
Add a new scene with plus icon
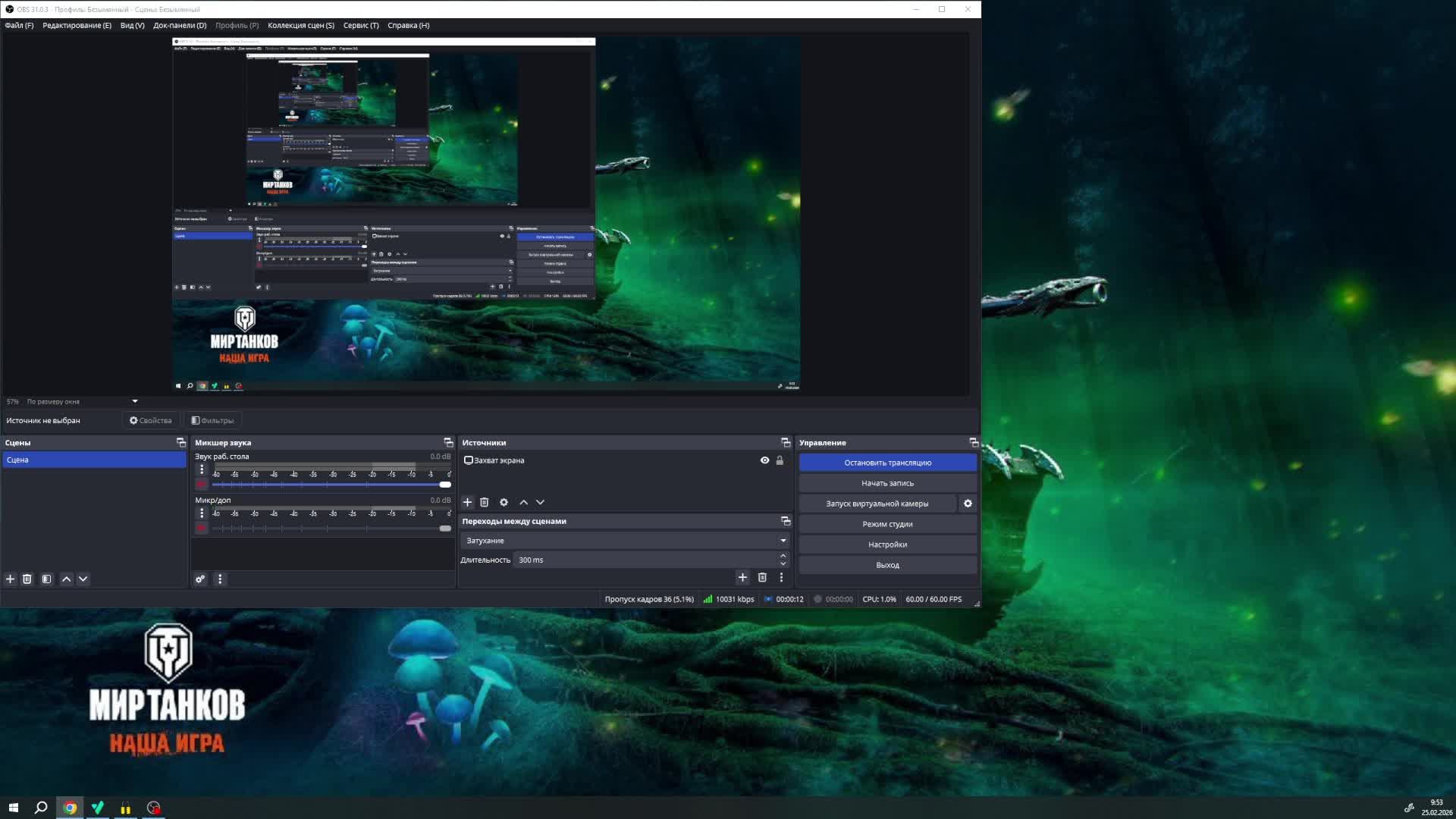[11, 579]
